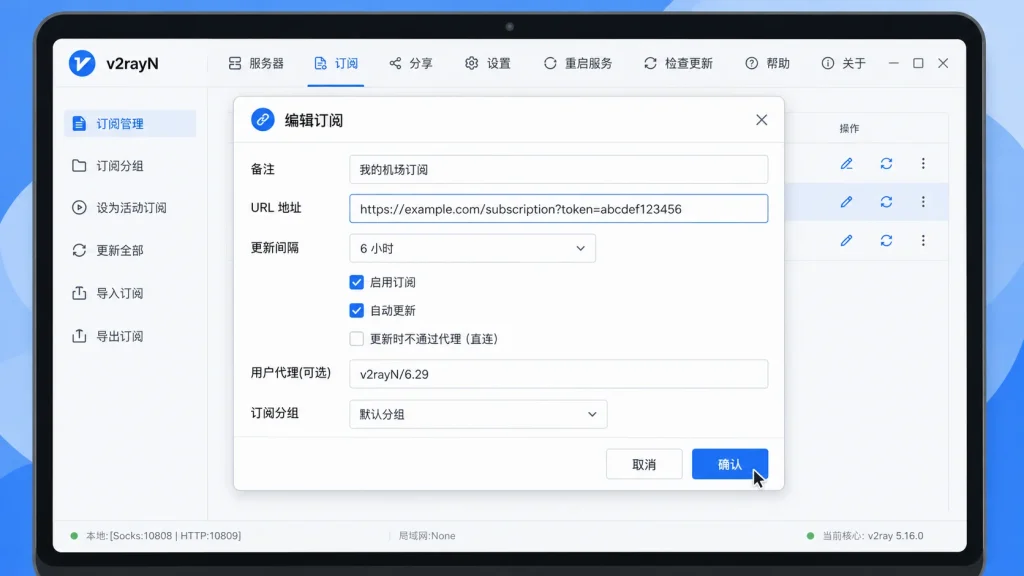This screenshot has width=1024, height=576.
Task: Toggle the 自动更新 checkbox
Action: click(x=357, y=310)
